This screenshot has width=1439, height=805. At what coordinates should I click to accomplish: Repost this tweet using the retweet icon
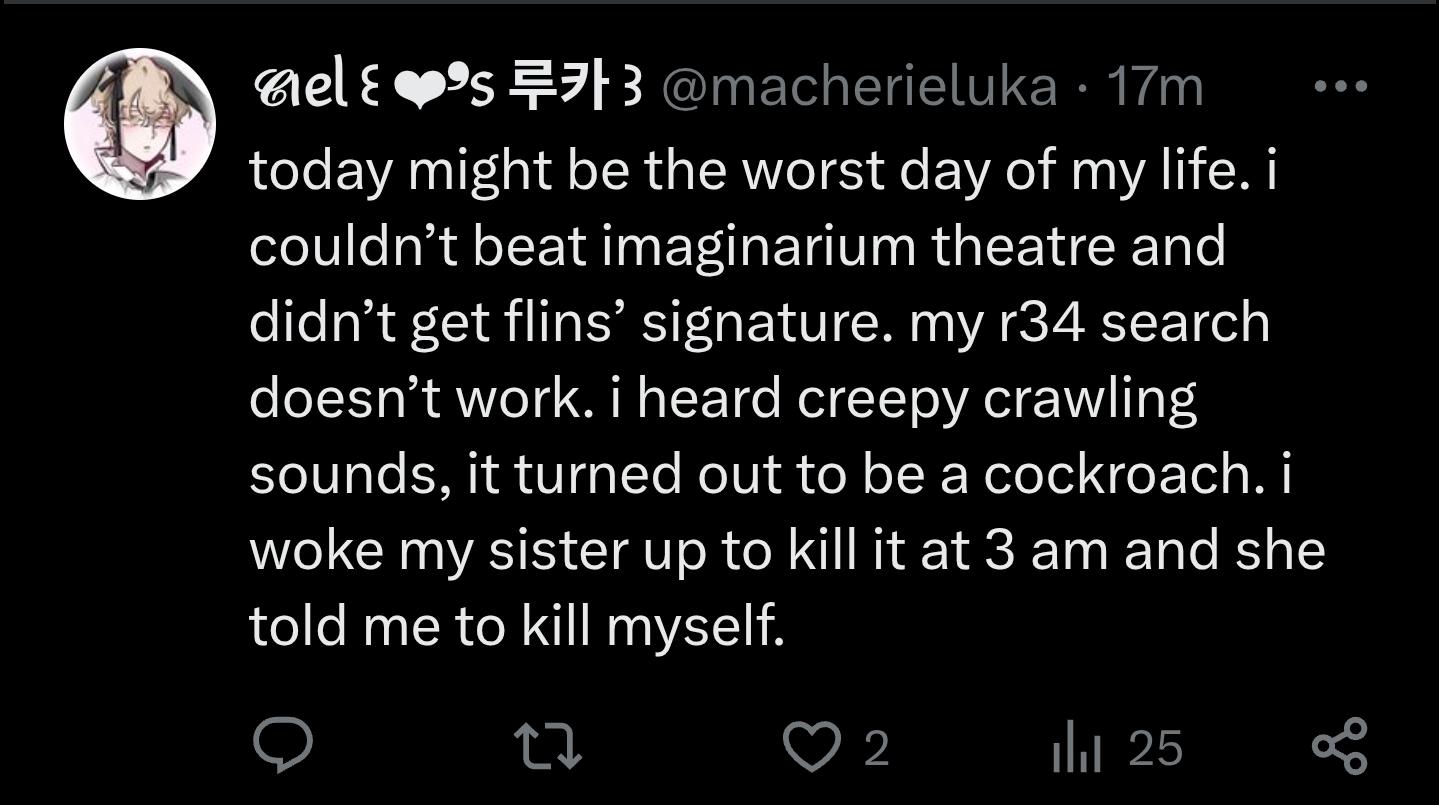click(x=546, y=748)
